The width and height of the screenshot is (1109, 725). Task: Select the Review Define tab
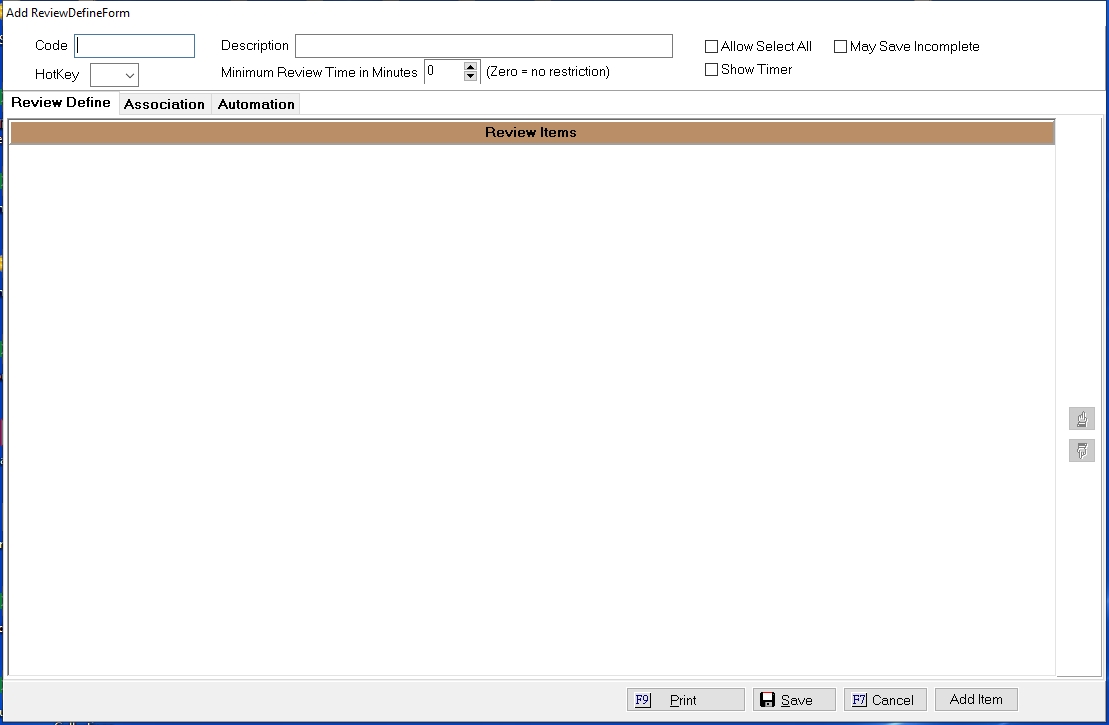tap(61, 103)
